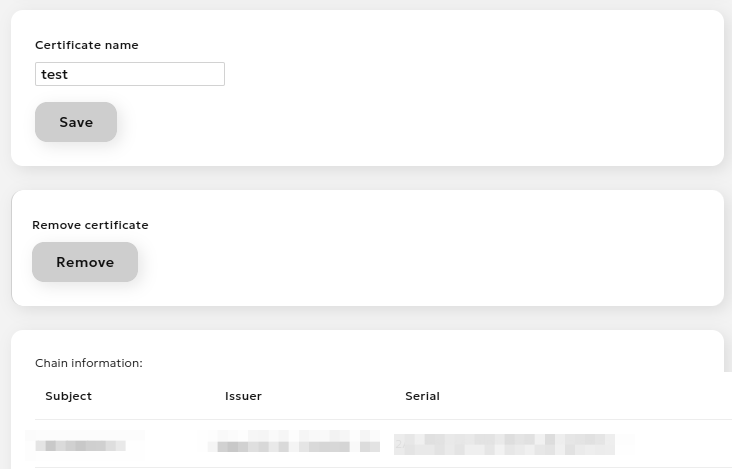732x469 pixels.
Task: Click blank area right of Save button
Action: 400,122
